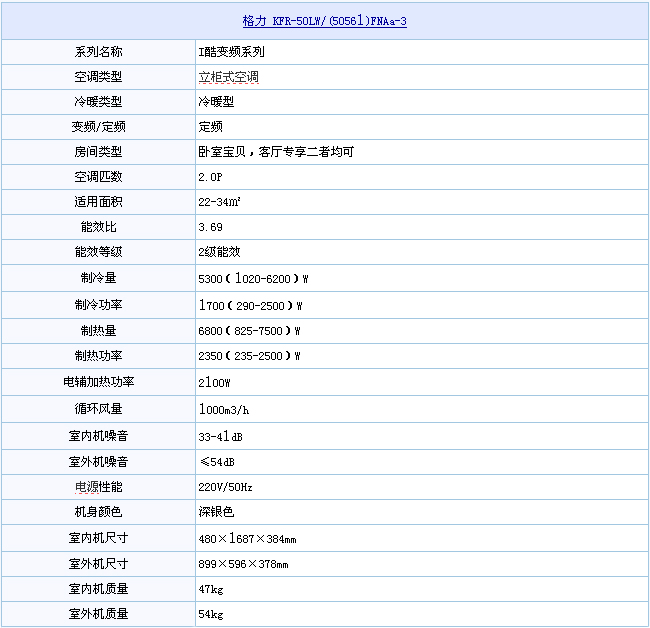Click the 系列名称 label cell

98,51
